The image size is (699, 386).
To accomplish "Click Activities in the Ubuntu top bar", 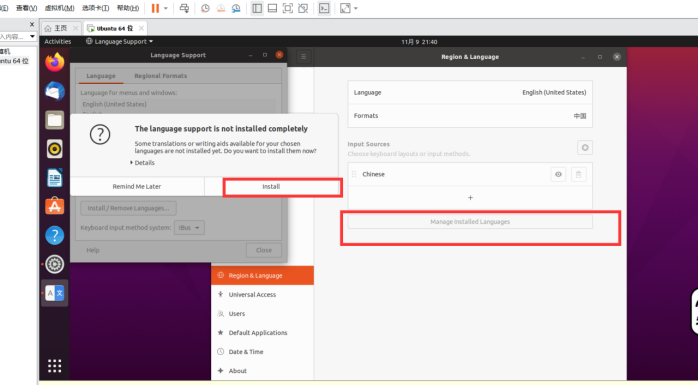I will pyautogui.click(x=58, y=41).
